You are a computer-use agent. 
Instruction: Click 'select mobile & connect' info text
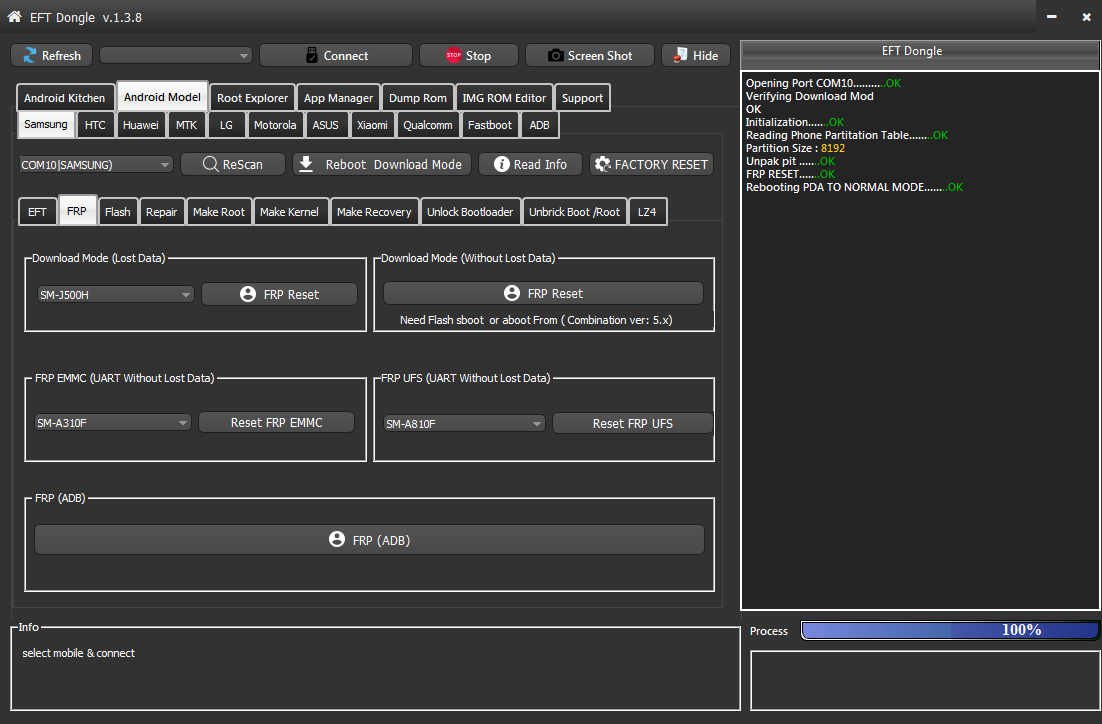click(x=78, y=653)
